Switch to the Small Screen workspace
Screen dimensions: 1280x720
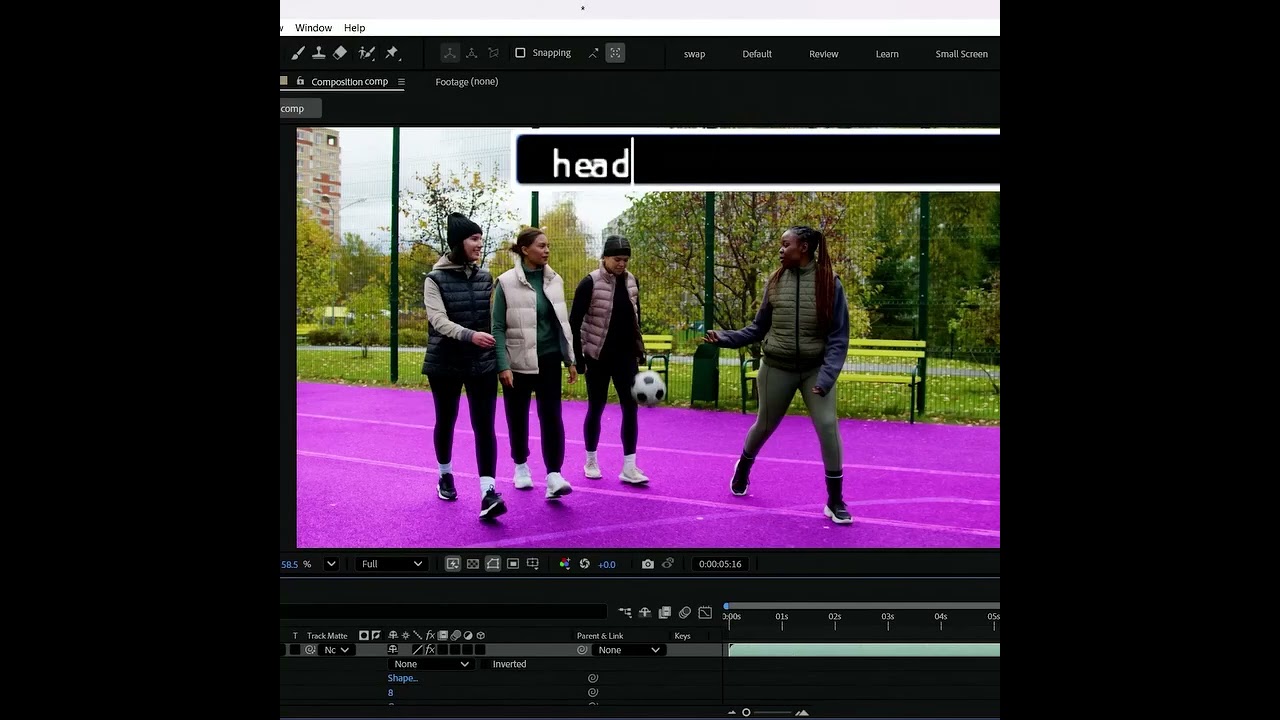pyautogui.click(x=961, y=54)
